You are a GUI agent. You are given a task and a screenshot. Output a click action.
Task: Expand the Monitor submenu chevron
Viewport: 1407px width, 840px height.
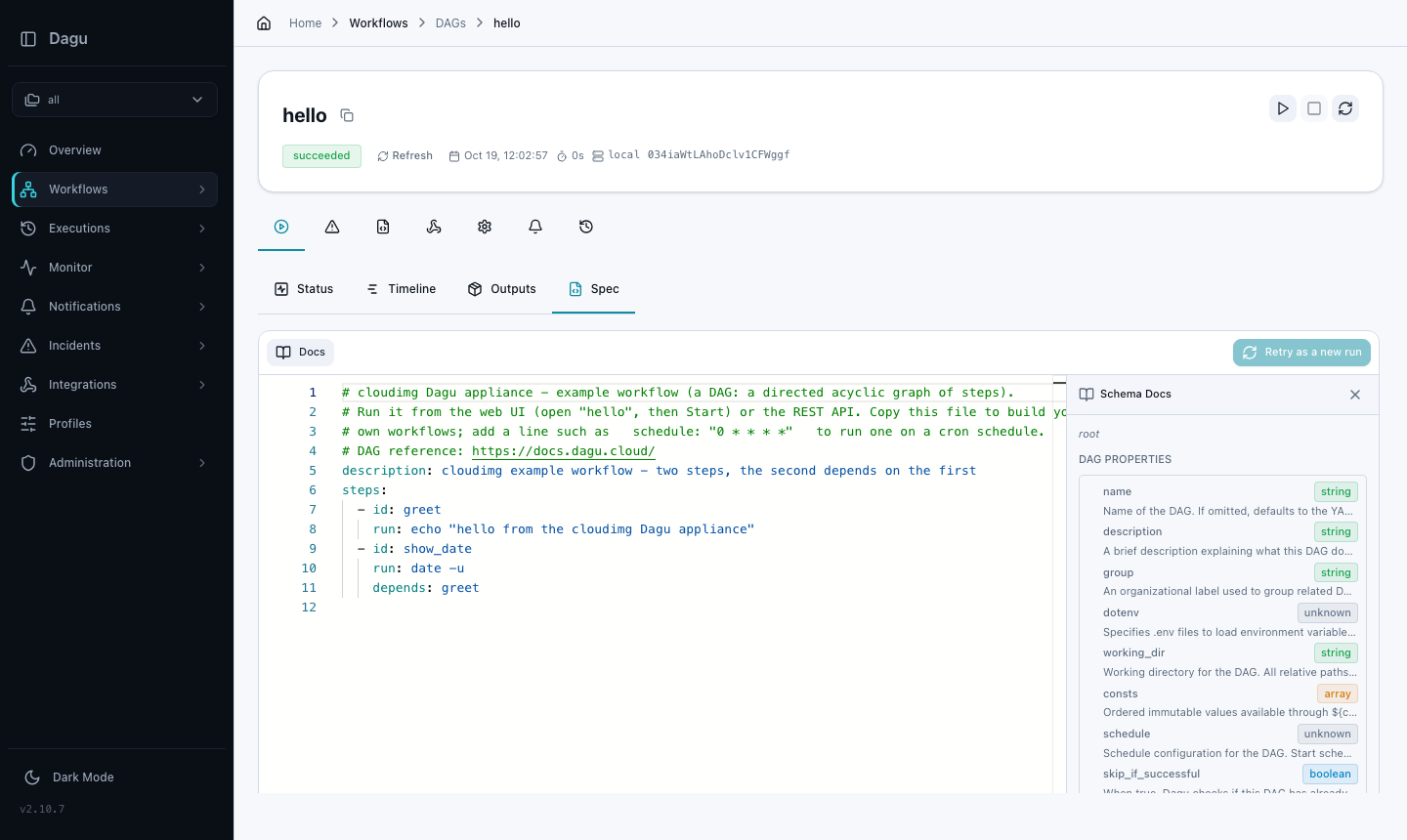pyautogui.click(x=202, y=268)
